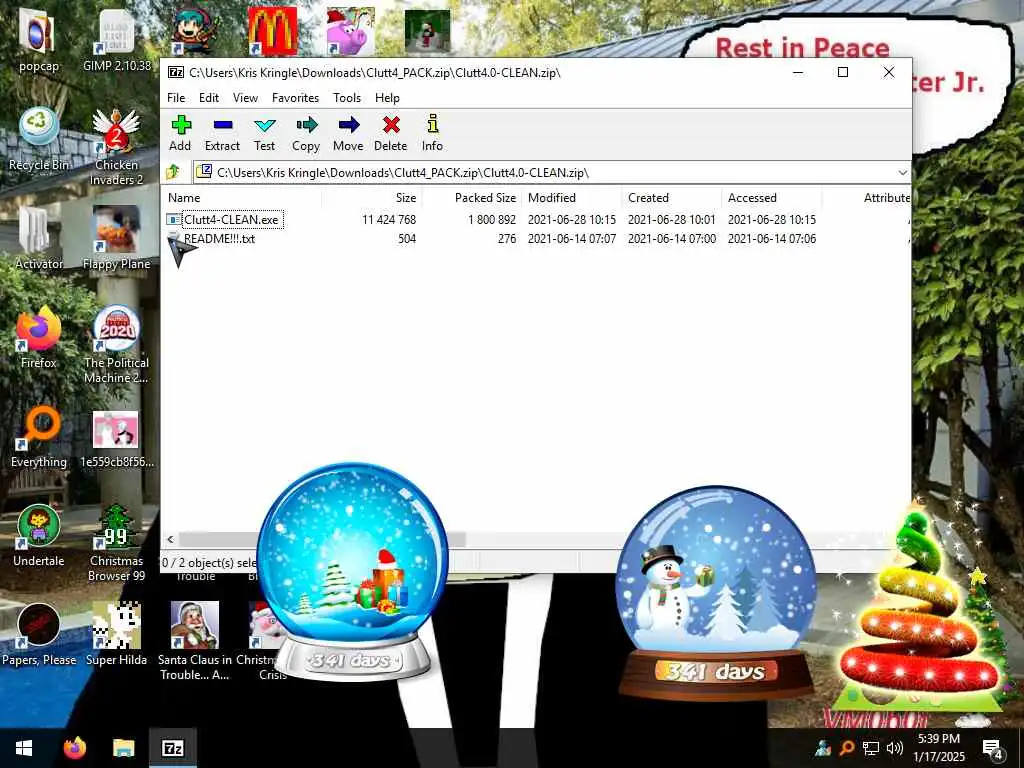The width and height of the screenshot is (1024, 768).
Task: Open the Windows Start menu
Action: point(24,748)
